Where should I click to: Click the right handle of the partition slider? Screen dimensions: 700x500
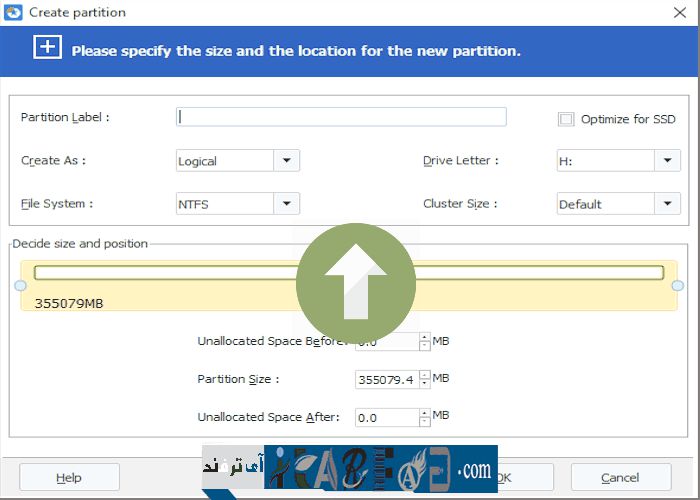[x=679, y=286]
